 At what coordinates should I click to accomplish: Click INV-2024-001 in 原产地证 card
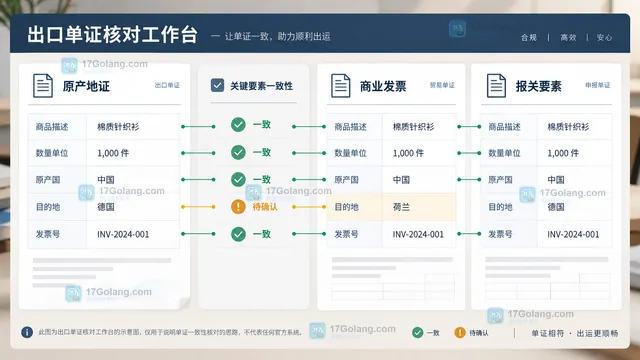(123, 234)
